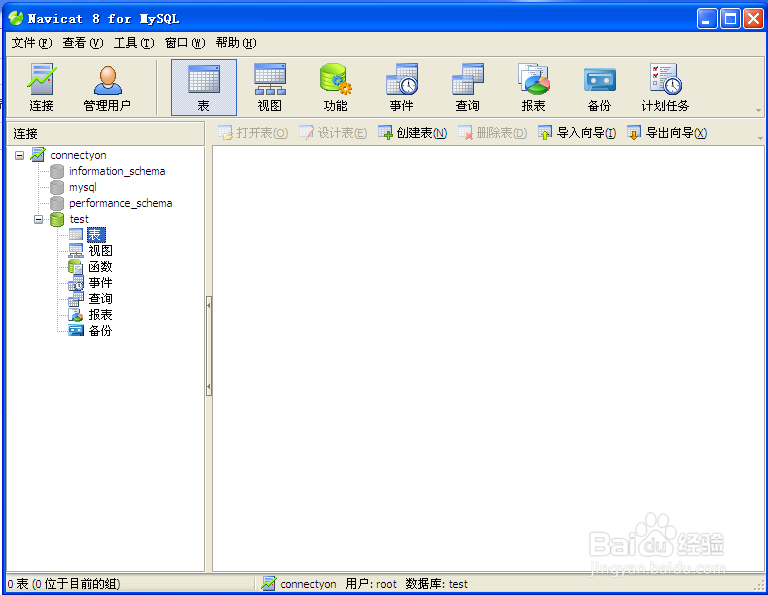The width and height of the screenshot is (768, 595).
Task: Launch 导出向导(X) export wizard
Action: (667, 133)
